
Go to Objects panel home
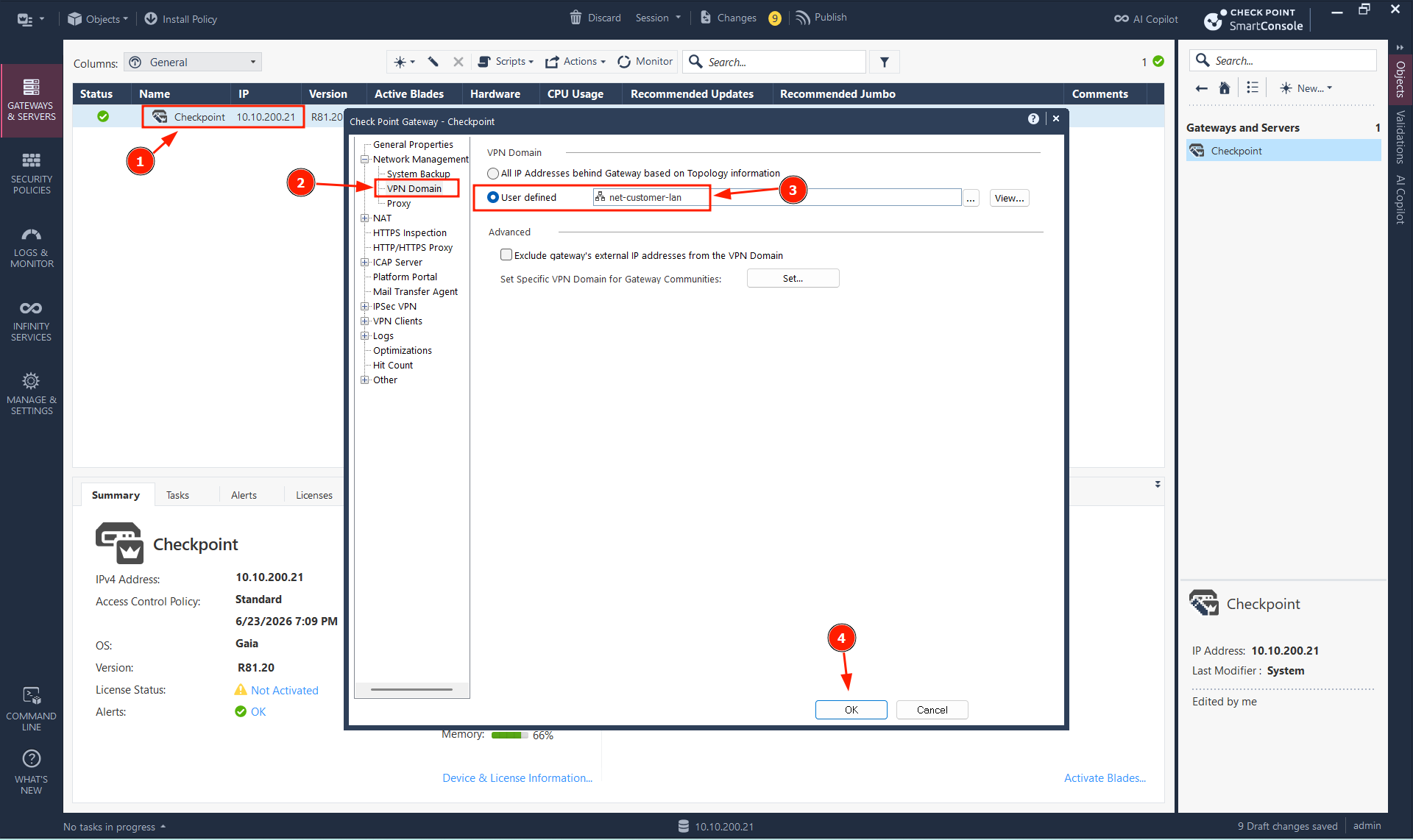point(1225,88)
